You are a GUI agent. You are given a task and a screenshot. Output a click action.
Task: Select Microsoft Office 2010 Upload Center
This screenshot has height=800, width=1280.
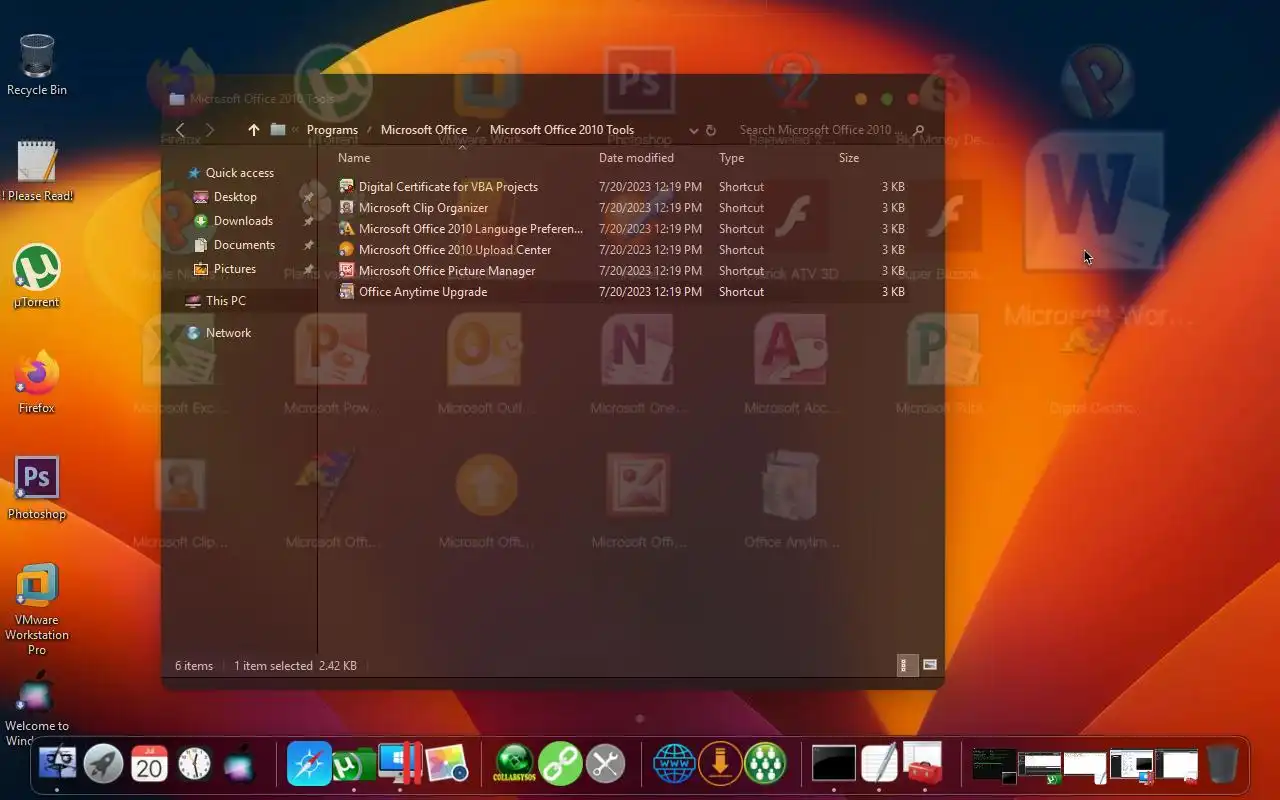[x=446, y=250]
